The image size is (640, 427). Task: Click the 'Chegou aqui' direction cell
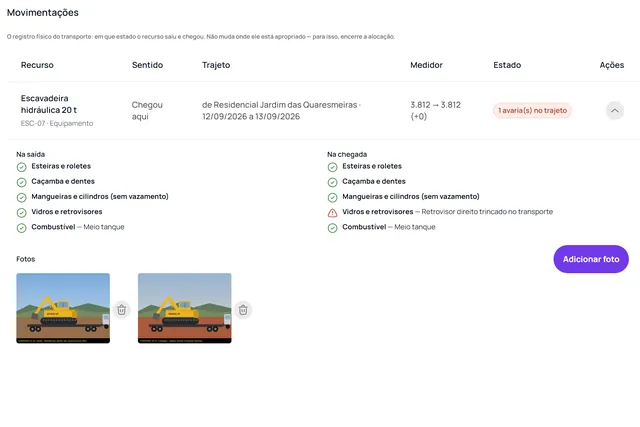pos(147,111)
